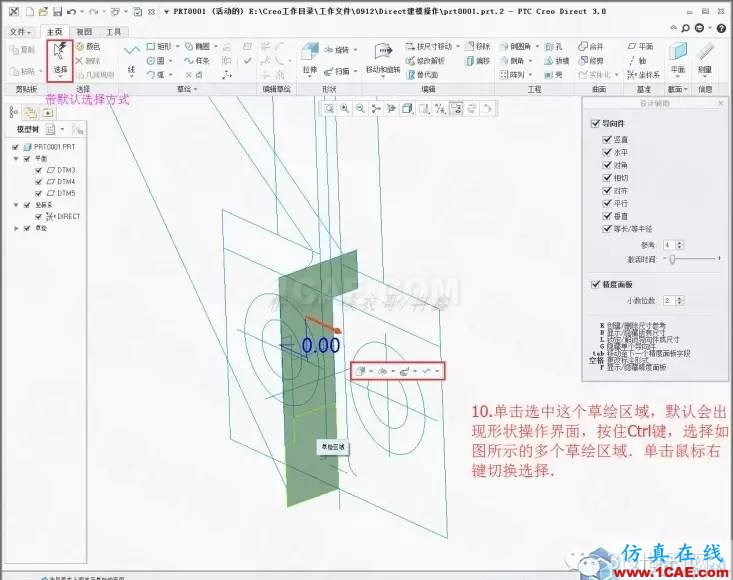Click the 孔 (Hole) tool
Image resolution: width=733 pixels, height=580 pixels.
tap(554, 46)
